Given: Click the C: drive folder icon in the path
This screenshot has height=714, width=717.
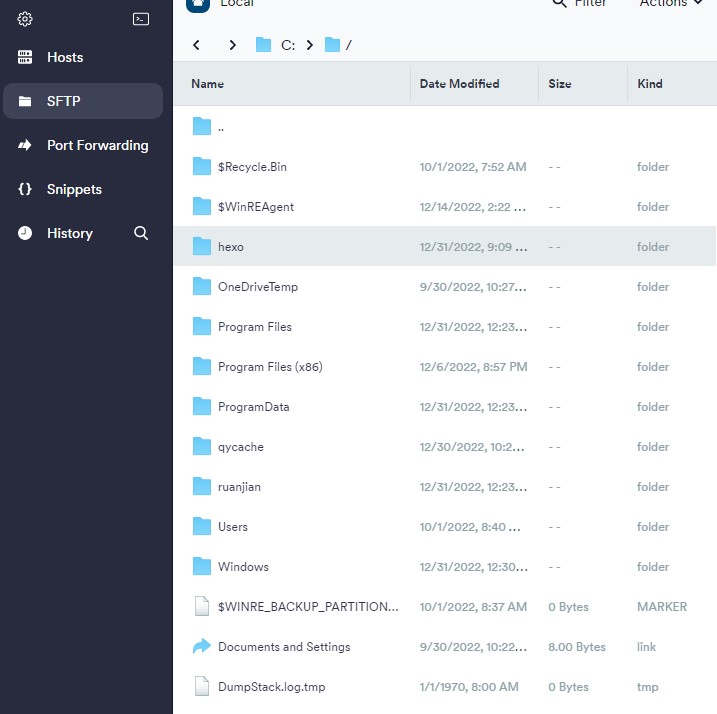Looking at the screenshot, I should click(264, 45).
